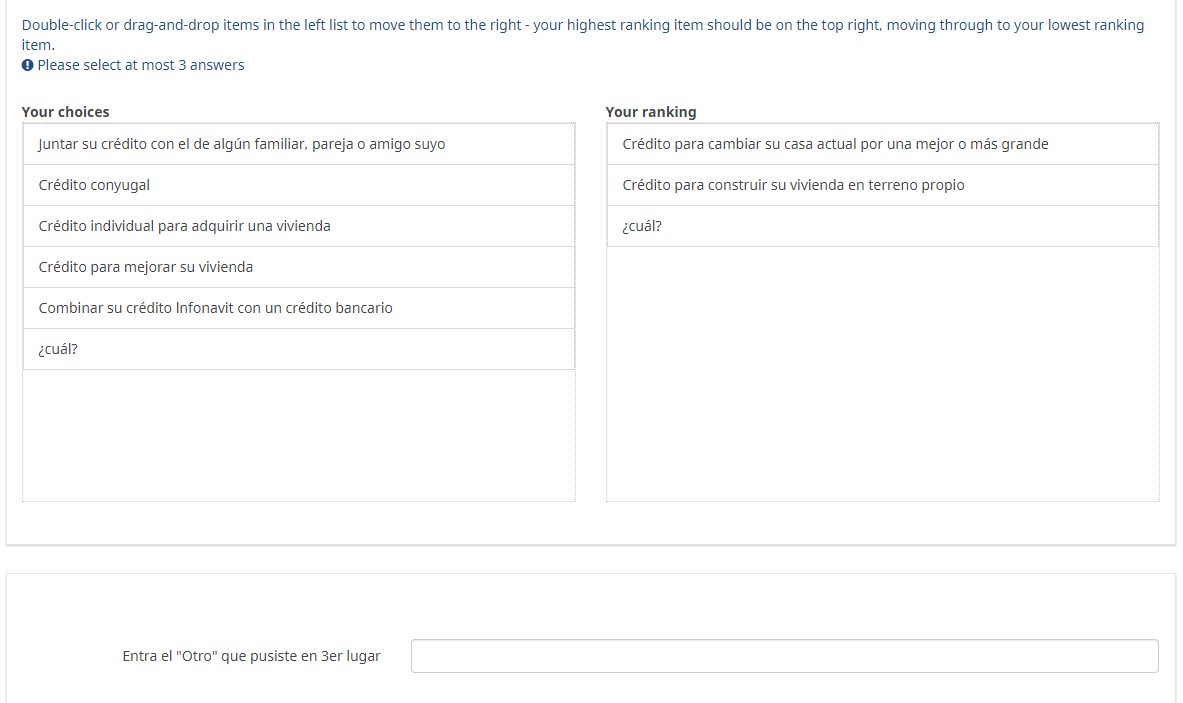Click "Combinar su crédito Infonavit con un crédito bancario"
Image resolution: width=1183 pixels, height=703 pixels.
click(215, 308)
